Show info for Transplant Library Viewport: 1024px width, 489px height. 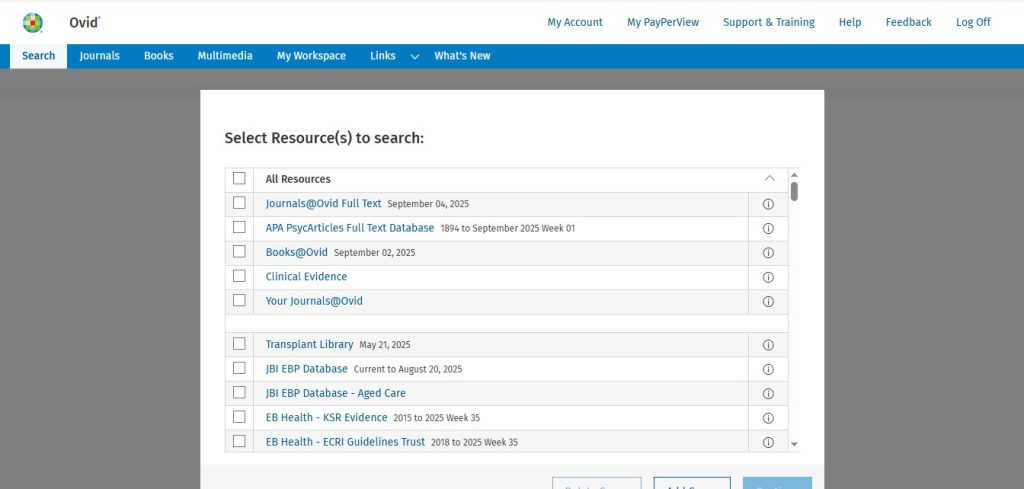tap(768, 345)
